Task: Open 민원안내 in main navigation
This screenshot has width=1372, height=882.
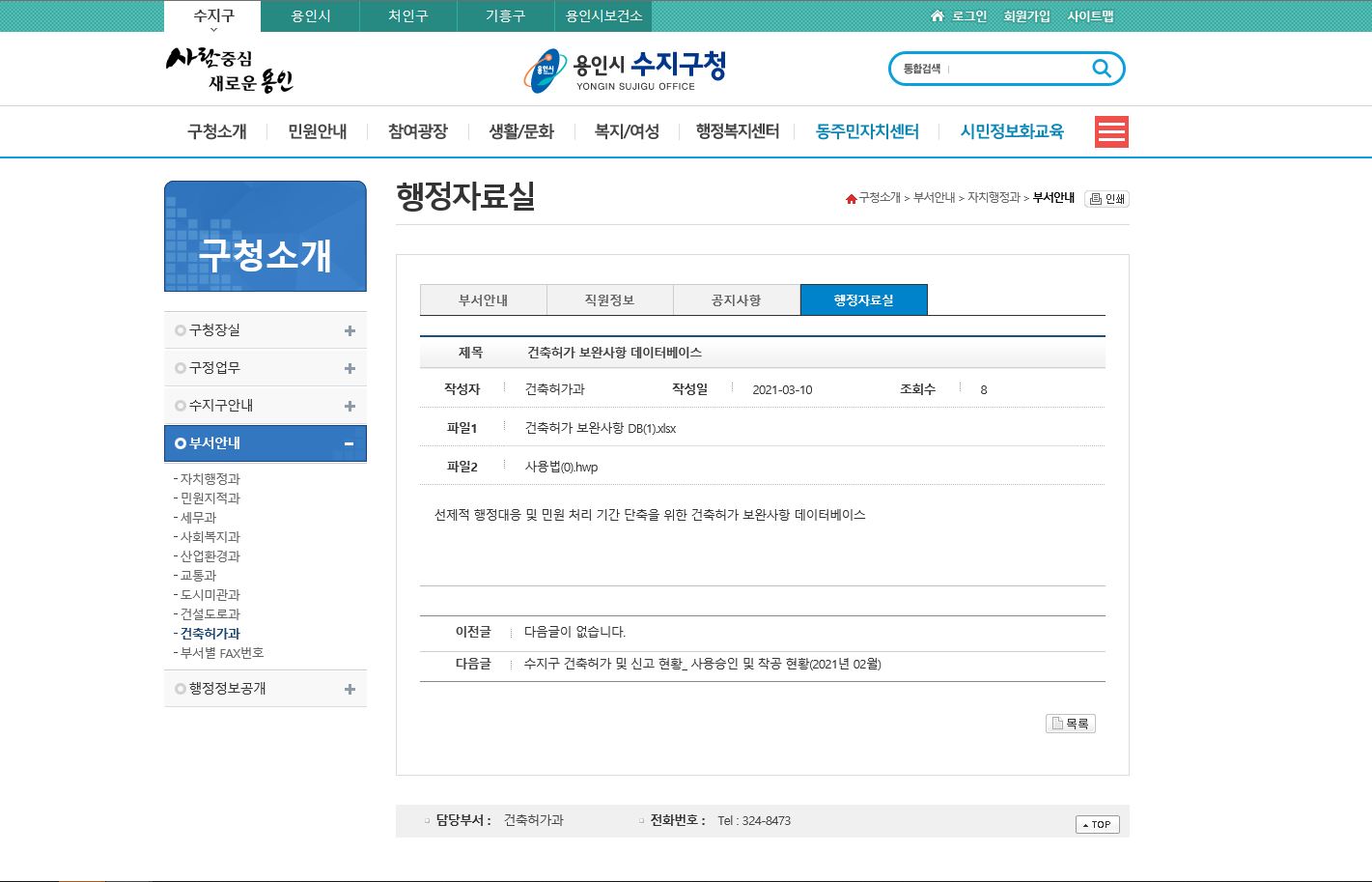Action: (317, 131)
